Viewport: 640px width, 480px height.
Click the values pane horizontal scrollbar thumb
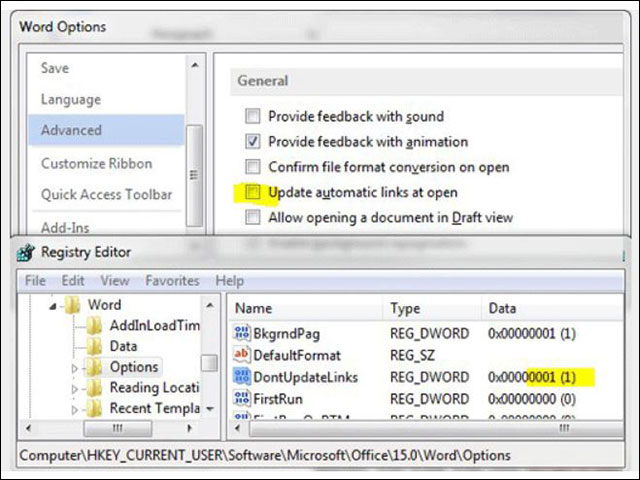[436, 429]
